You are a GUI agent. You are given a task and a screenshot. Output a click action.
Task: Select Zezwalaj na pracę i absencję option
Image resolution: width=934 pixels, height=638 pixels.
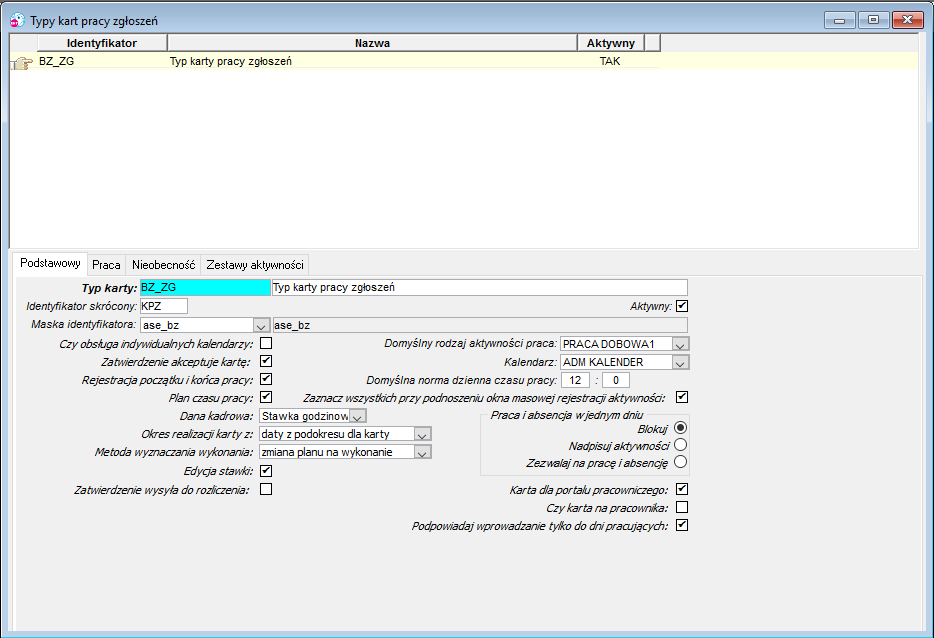pyautogui.click(x=681, y=462)
